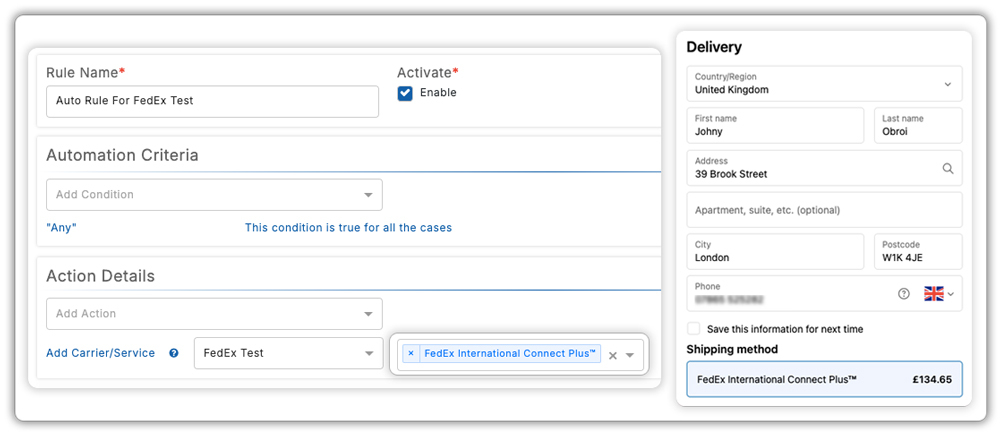Open the UK flag country code selector
This screenshot has width=1000, height=436.
[x=939, y=294]
